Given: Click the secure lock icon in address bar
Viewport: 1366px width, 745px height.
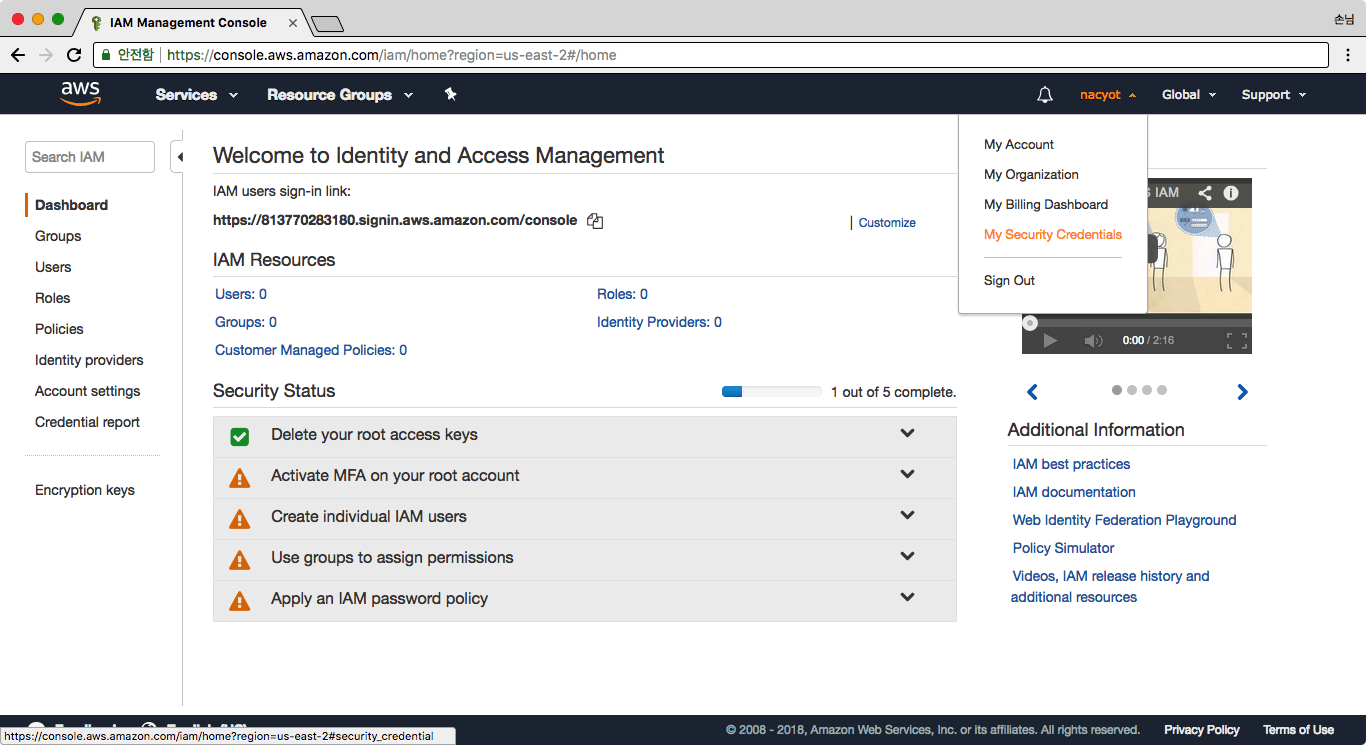Looking at the screenshot, I should click(105, 55).
